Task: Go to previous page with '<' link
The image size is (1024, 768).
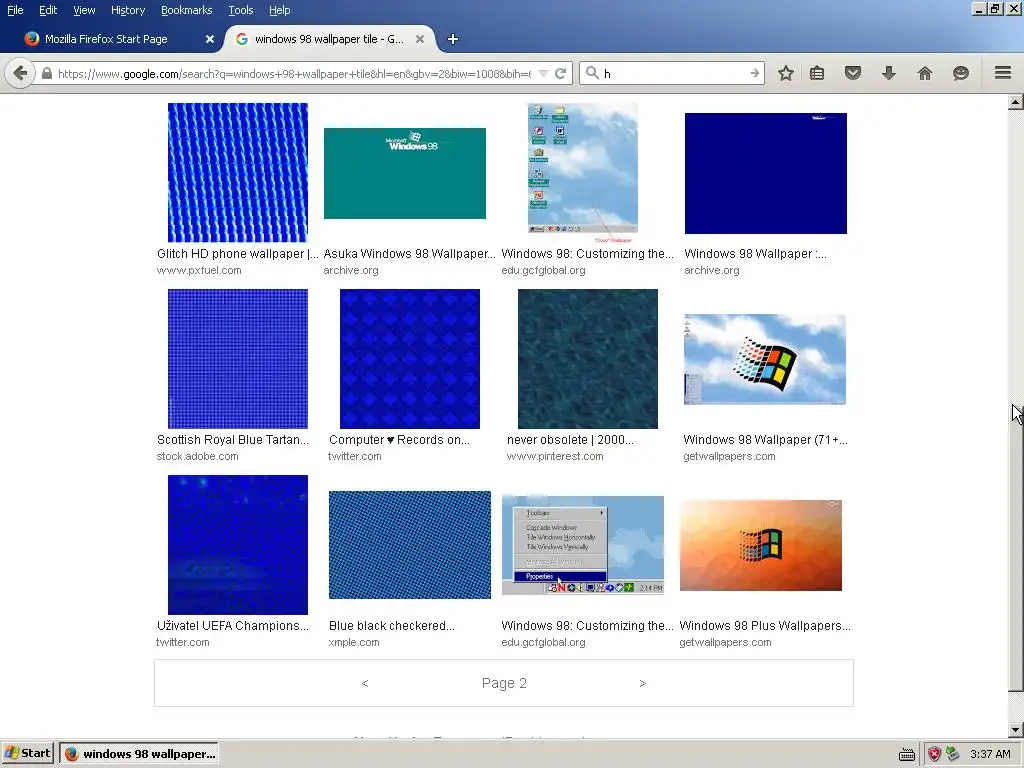Action: (365, 683)
